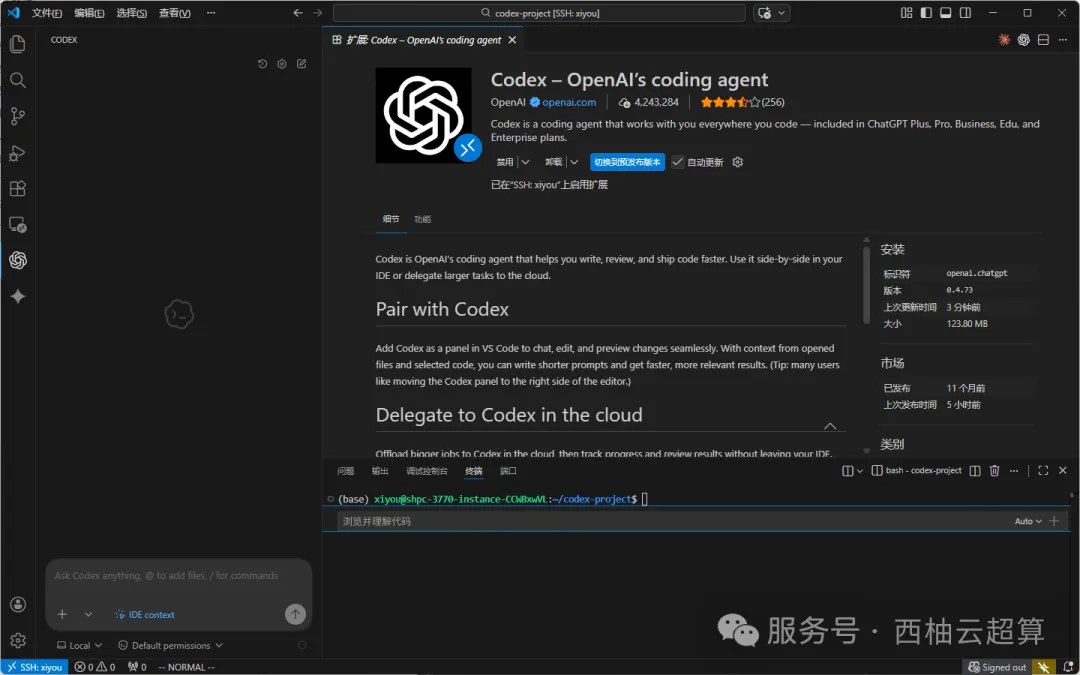The height and width of the screenshot is (675, 1080).
Task: Go forward with navigation arrow
Action: [x=318, y=13]
